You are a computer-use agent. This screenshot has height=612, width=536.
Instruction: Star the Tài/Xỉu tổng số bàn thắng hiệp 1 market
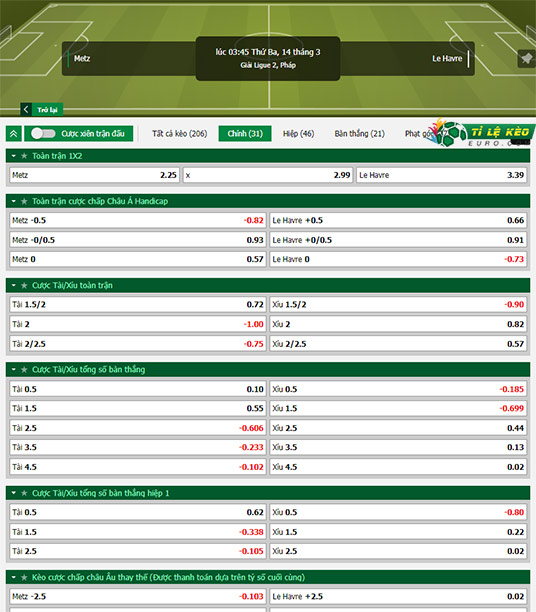tap(24, 493)
